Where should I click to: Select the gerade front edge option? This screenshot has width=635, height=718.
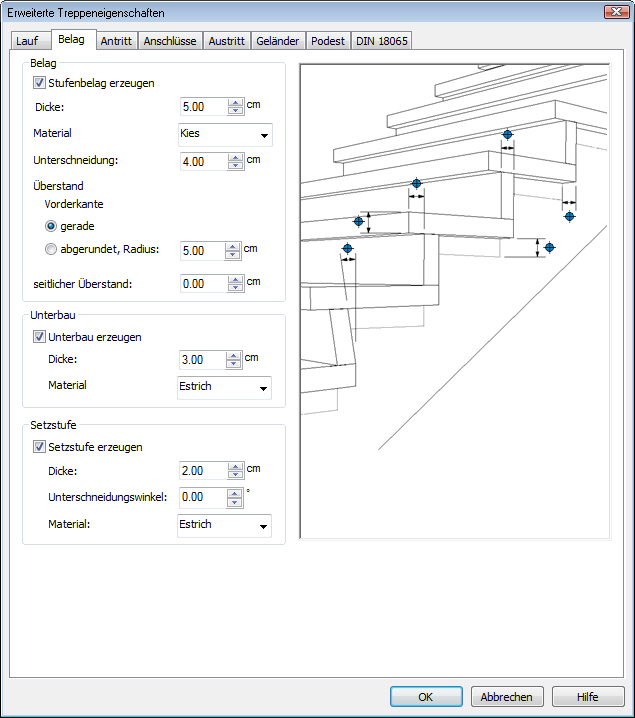click(x=51, y=226)
